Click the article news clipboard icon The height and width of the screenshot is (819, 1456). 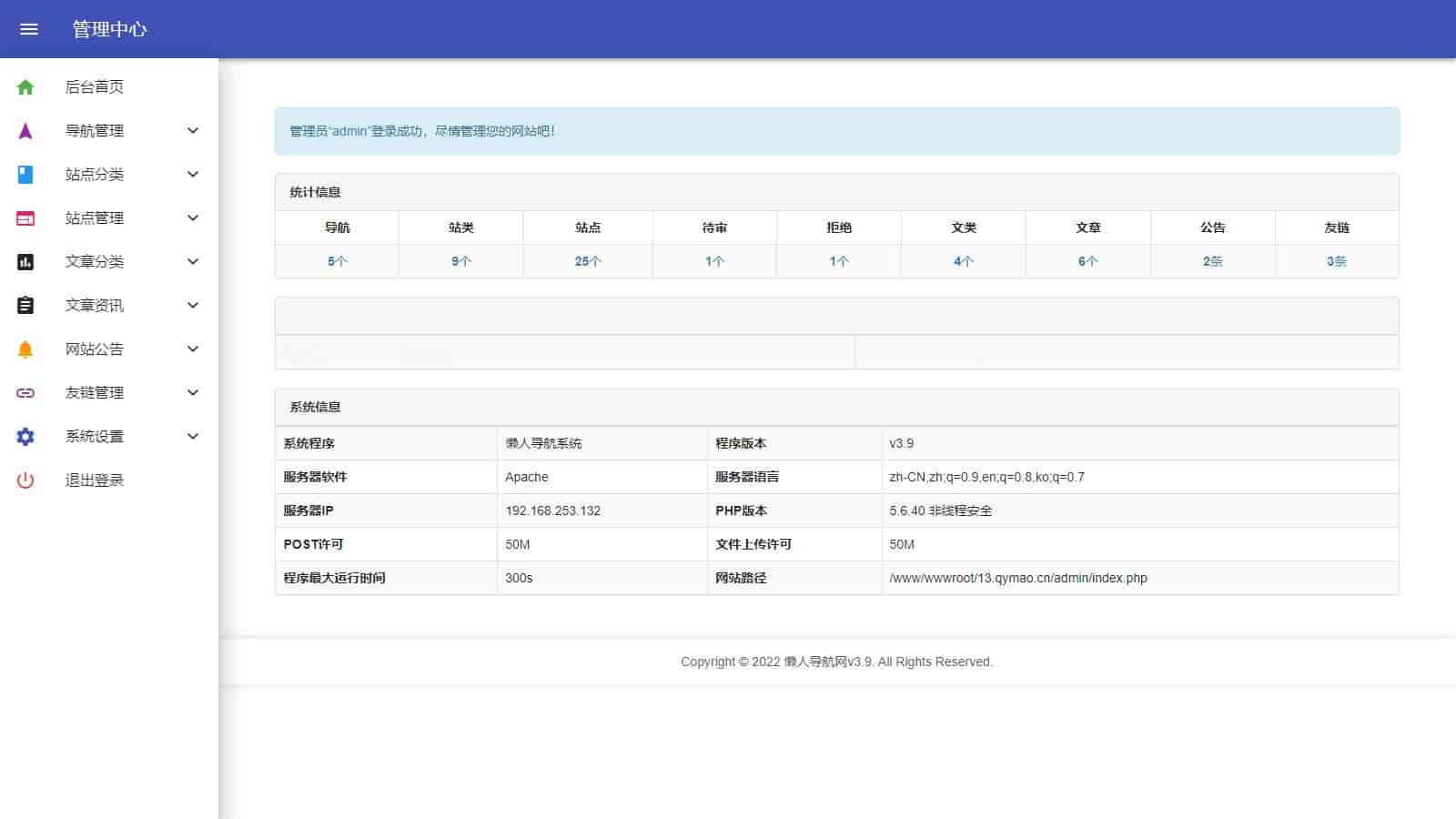point(25,306)
